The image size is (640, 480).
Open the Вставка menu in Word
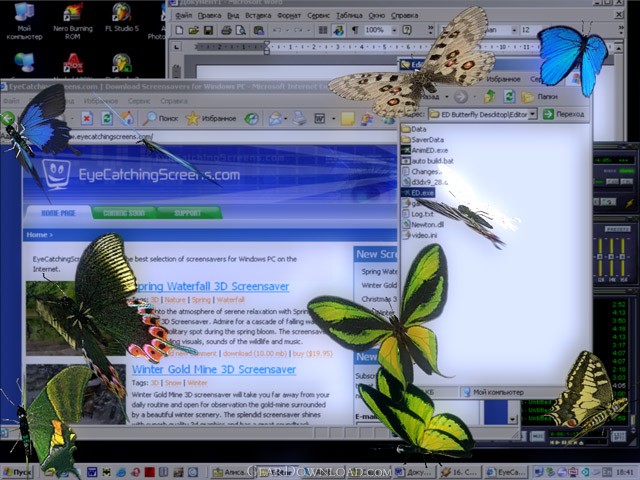[x=258, y=16]
